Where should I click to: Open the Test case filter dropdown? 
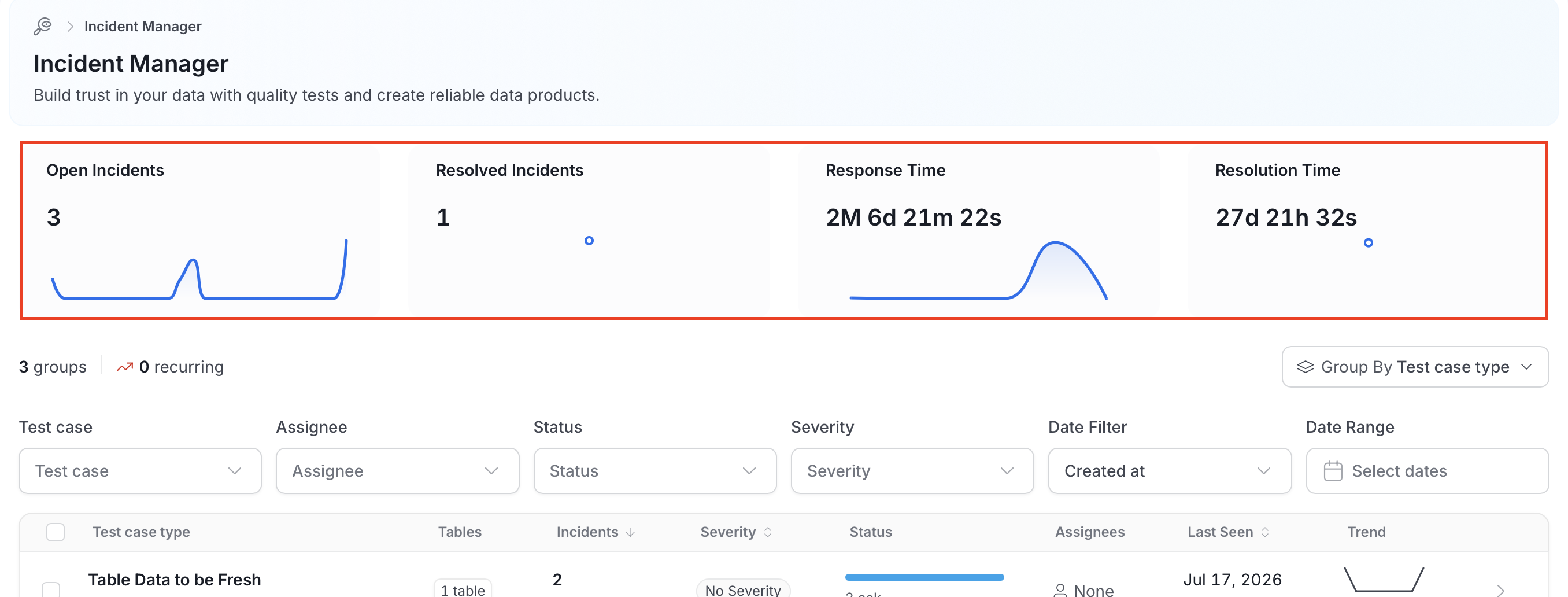pyautogui.click(x=140, y=471)
